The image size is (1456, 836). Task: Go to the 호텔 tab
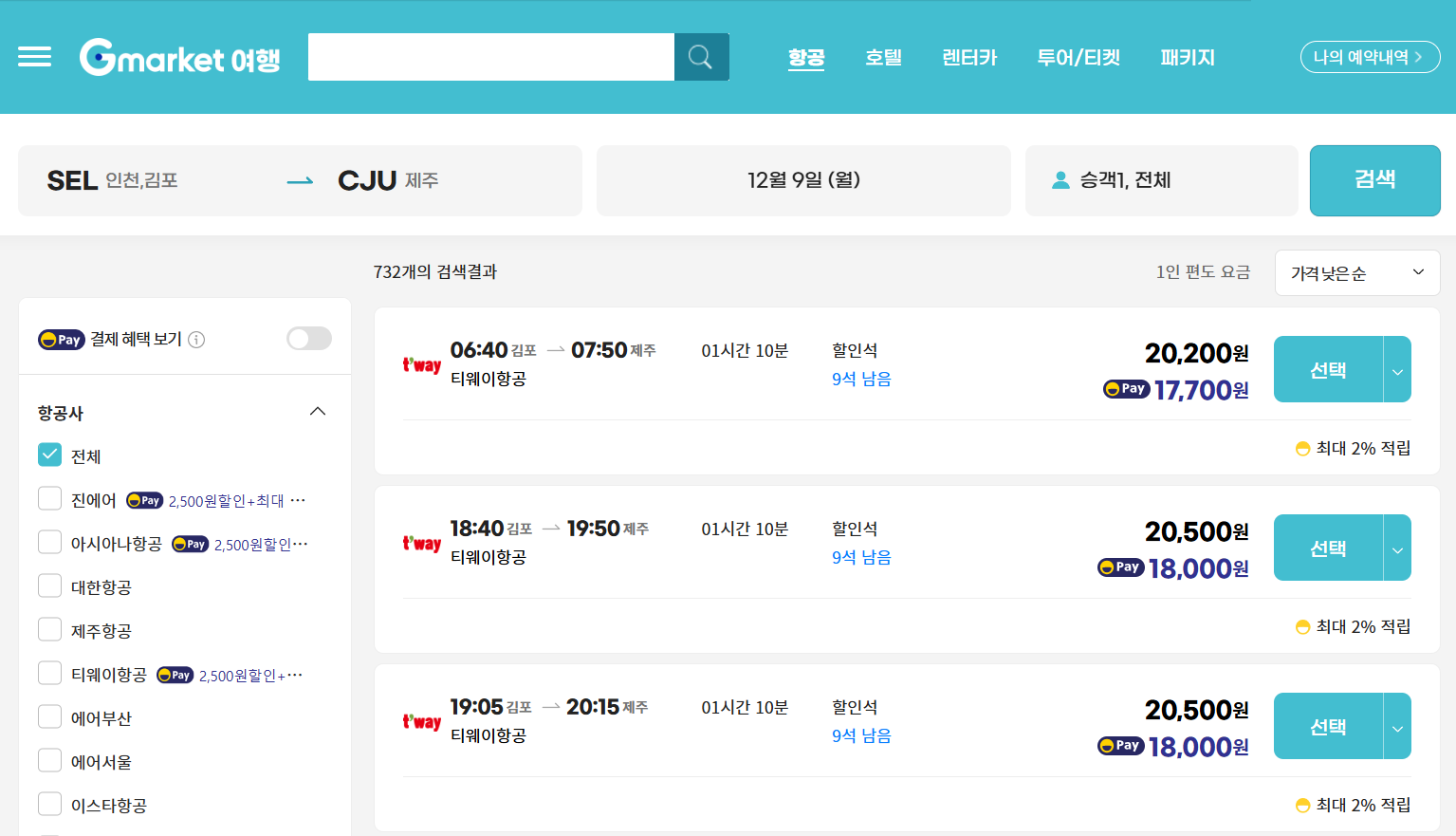pos(883,58)
